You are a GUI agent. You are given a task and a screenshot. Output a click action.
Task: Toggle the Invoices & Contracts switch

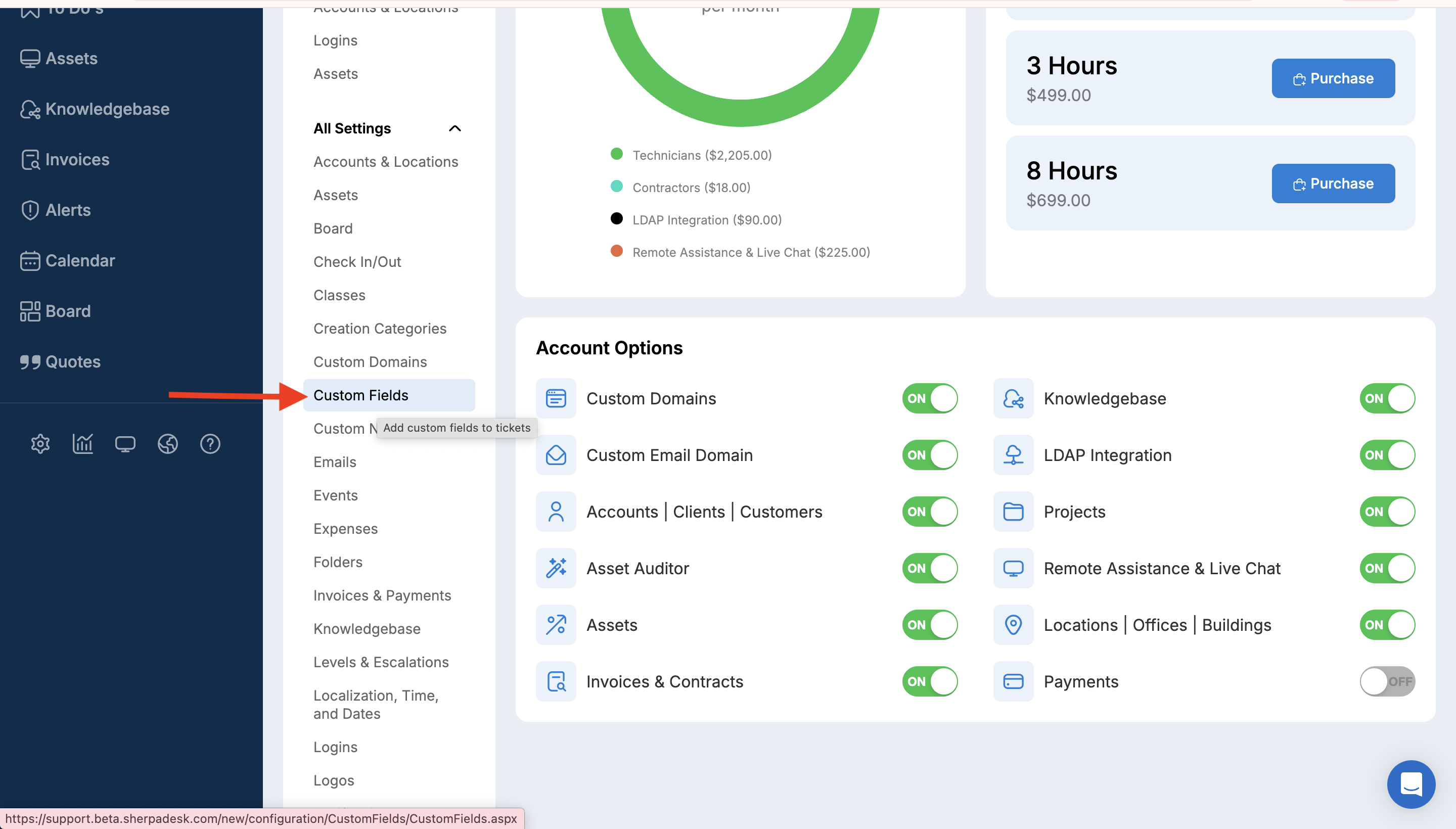click(929, 681)
